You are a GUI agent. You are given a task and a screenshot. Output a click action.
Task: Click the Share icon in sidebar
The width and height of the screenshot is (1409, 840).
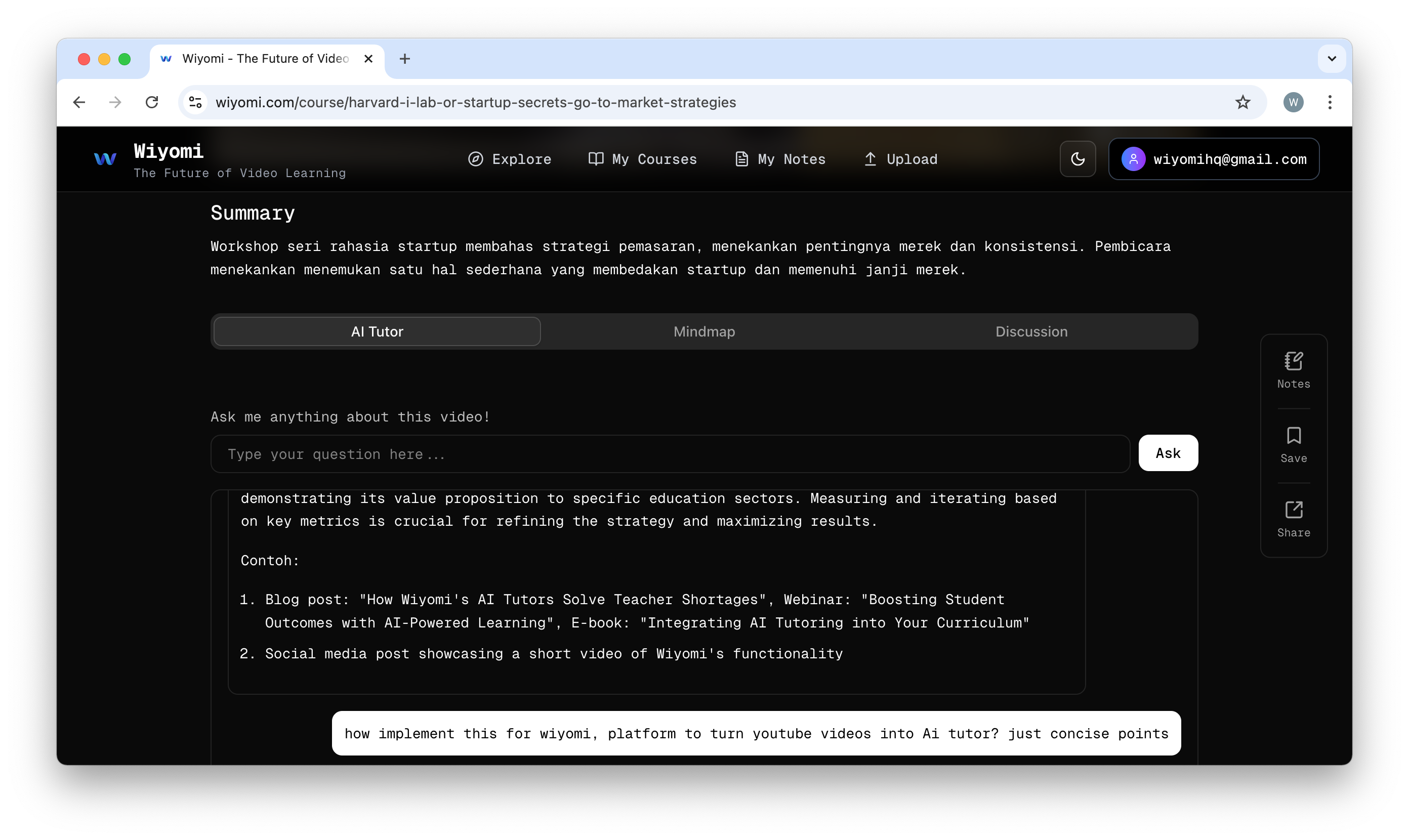coord(1293,519)
